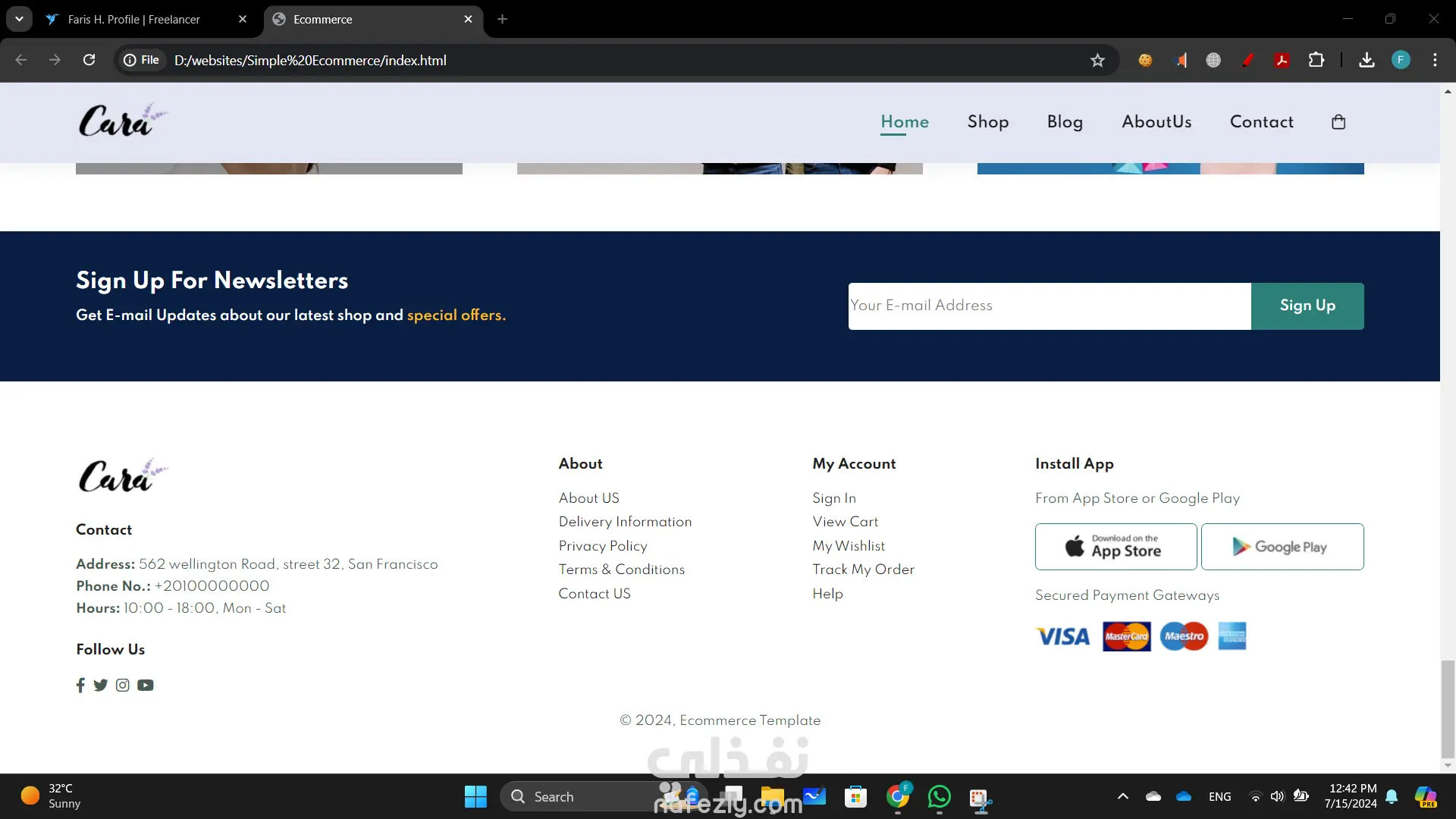
Task: Focus the Your E-mail Address field
Action: point(1049,306)
